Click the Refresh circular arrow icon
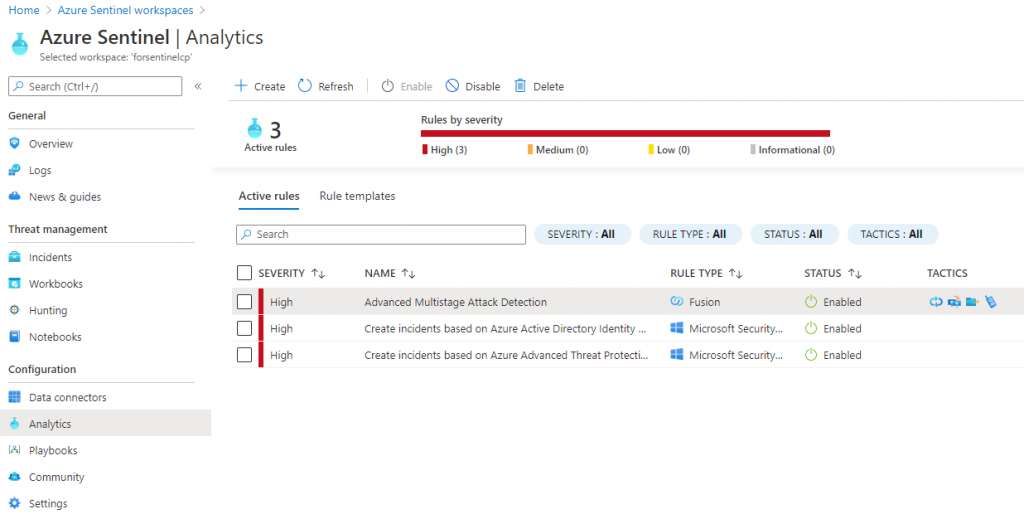This screenshot has height=514, width=1024. [x=304, y=86]
